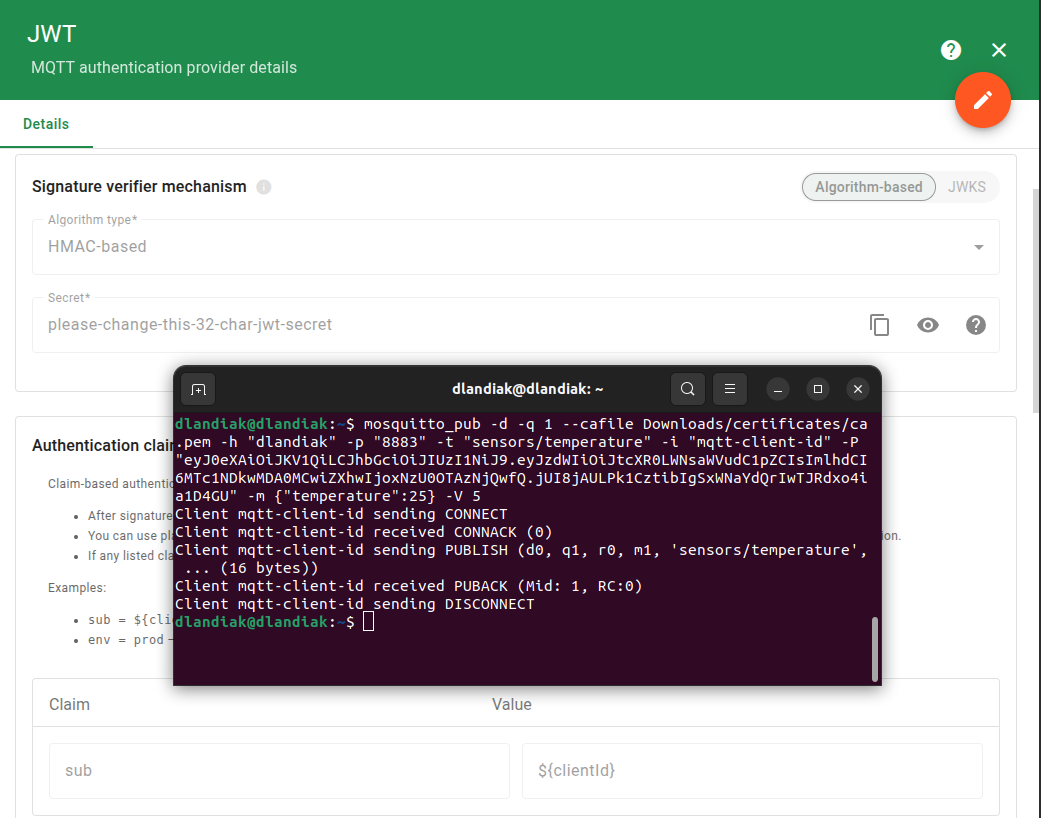
Task: Switch verifier mechanism to JWKS
Action: click(x=966, y=187)
